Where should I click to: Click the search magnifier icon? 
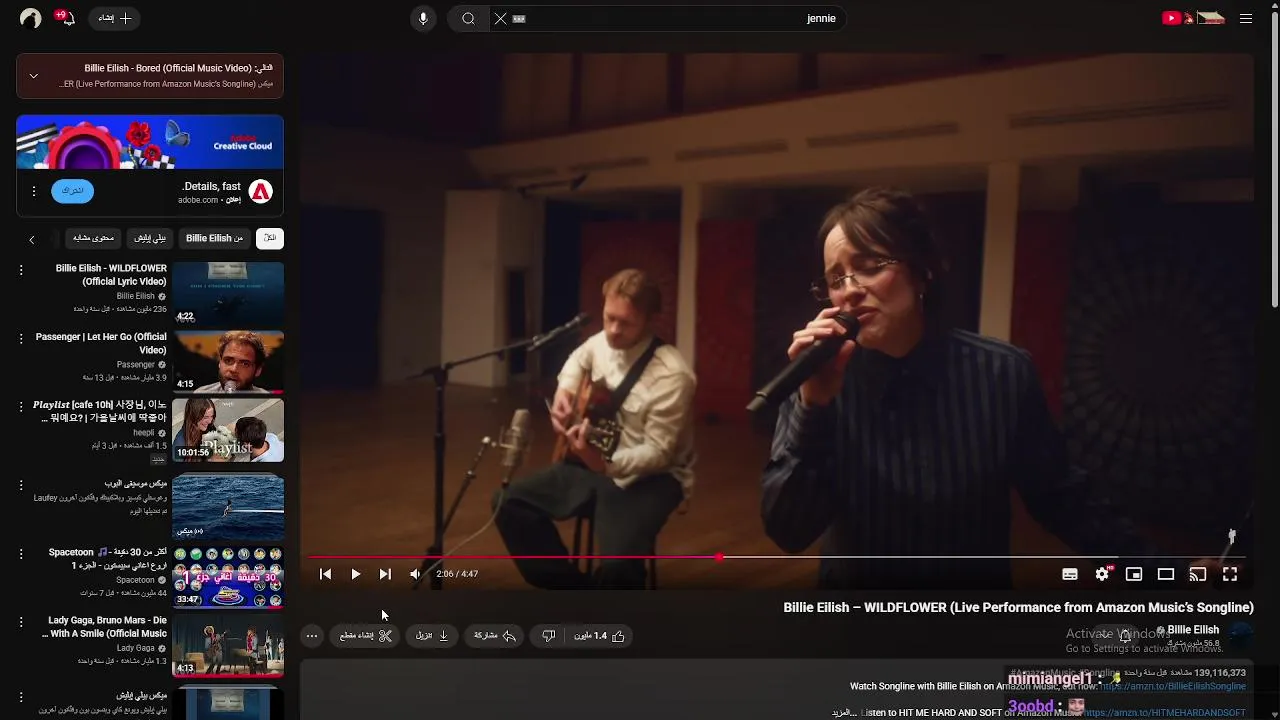(468, 18)
